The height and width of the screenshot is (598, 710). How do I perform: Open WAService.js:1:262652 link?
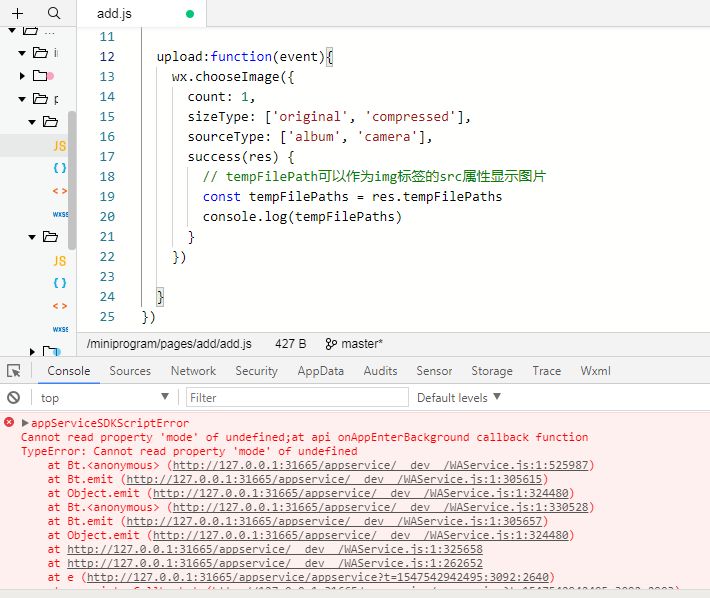click(275, 563)
